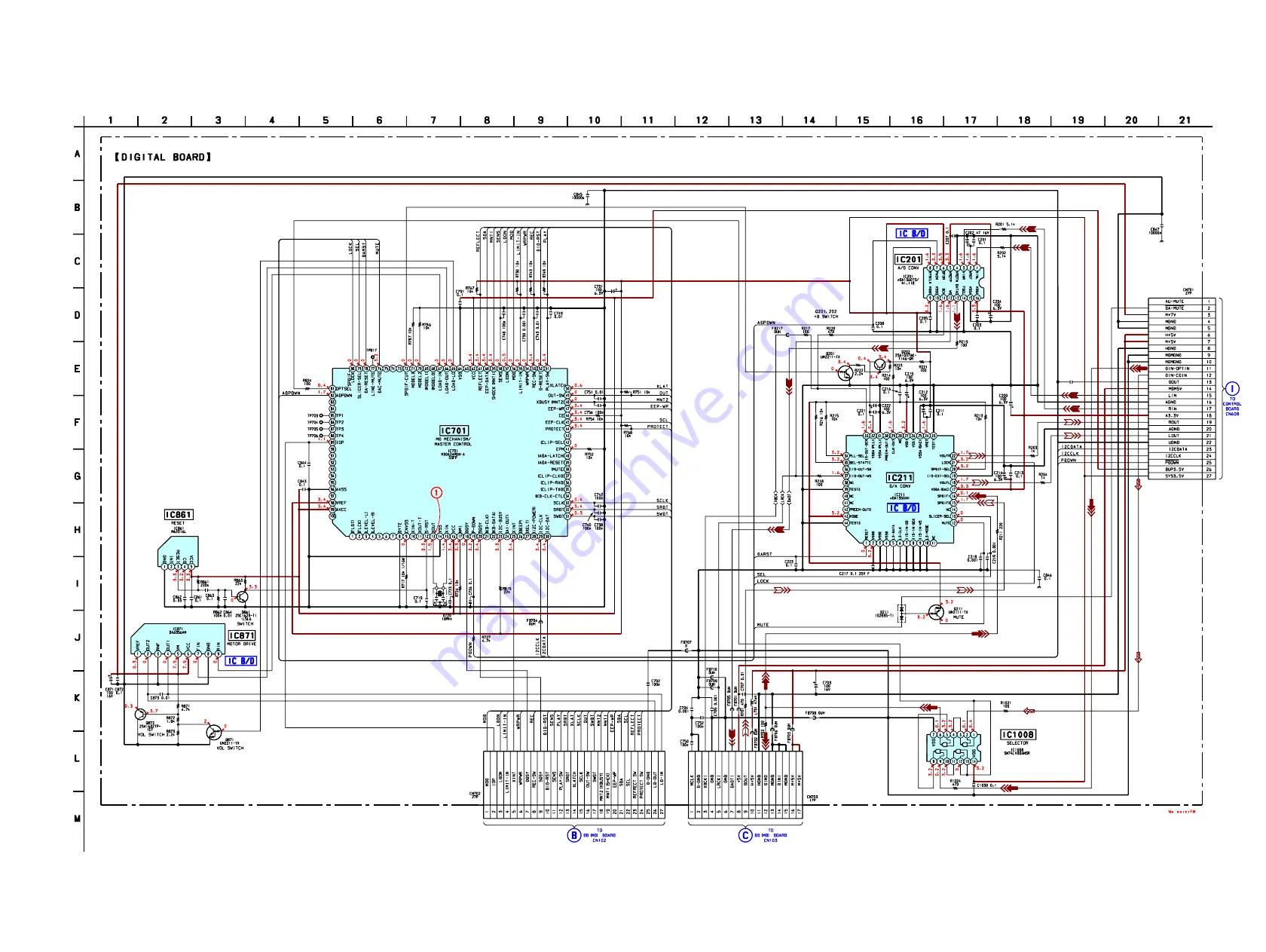Click row letter A on the grid
1266x952 pixels.
pos(77,154)
